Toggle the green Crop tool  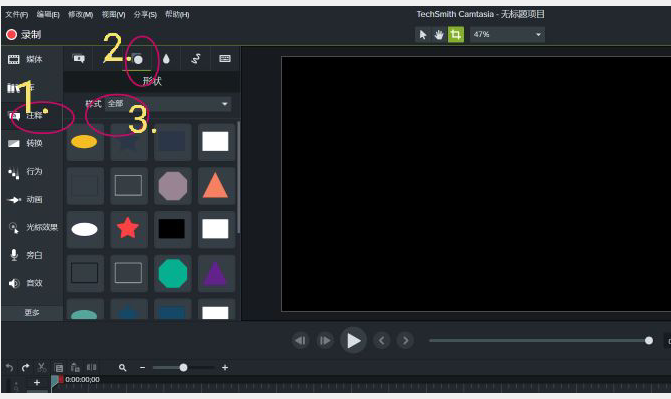click(456, 34)
